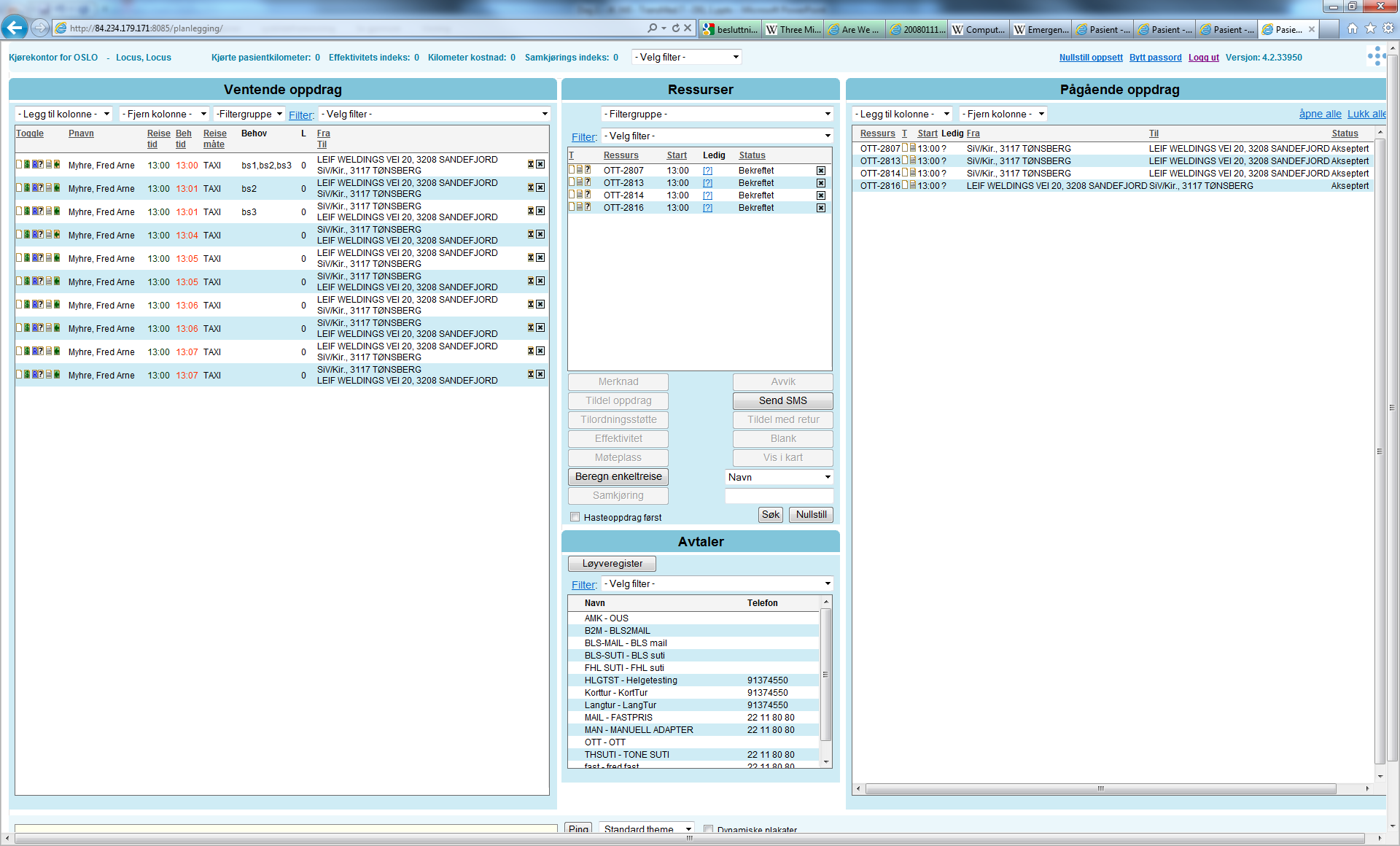Toggle the blank page box in the bs3 row
This screenshot has height=846, width=1400.
coord(19,211)
